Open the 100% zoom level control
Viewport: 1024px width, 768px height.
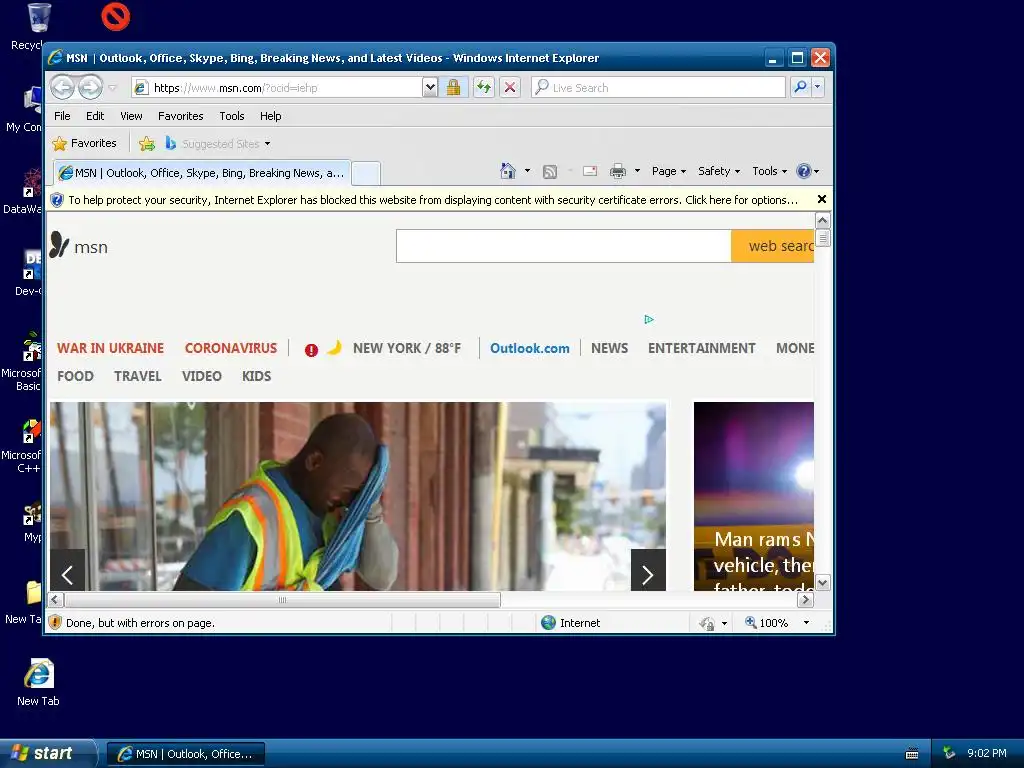pyautogui.click(x=777, y=622)
